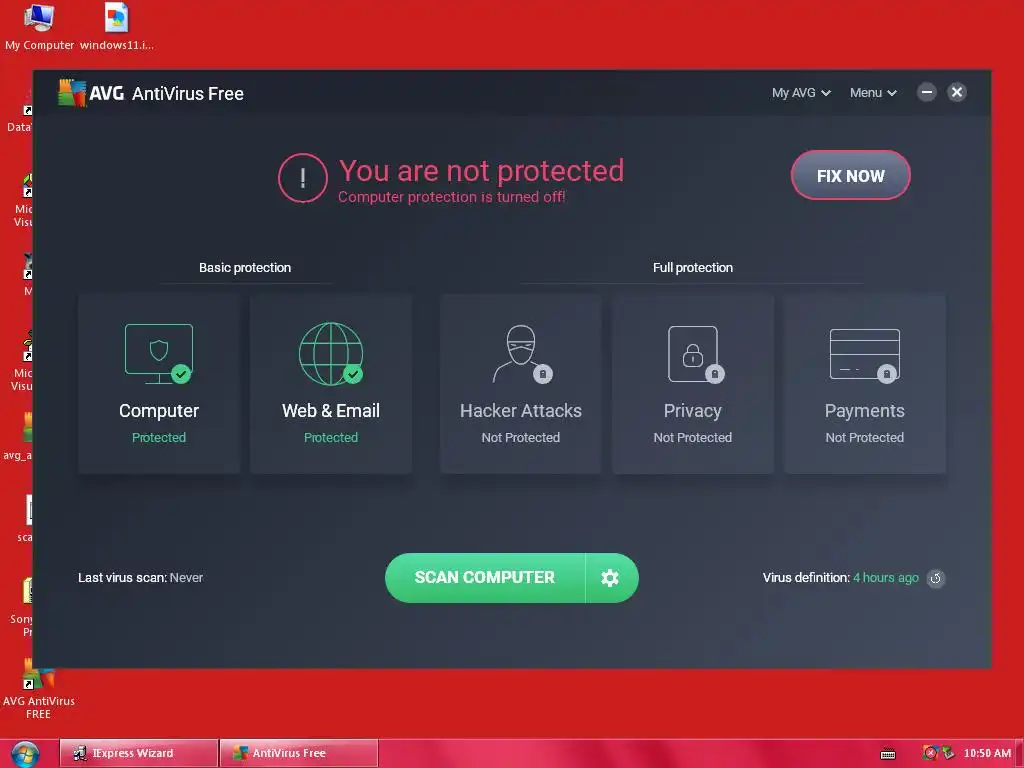
Task: Click the keyboard icon in system tray
Action: (x=888, y=754)
